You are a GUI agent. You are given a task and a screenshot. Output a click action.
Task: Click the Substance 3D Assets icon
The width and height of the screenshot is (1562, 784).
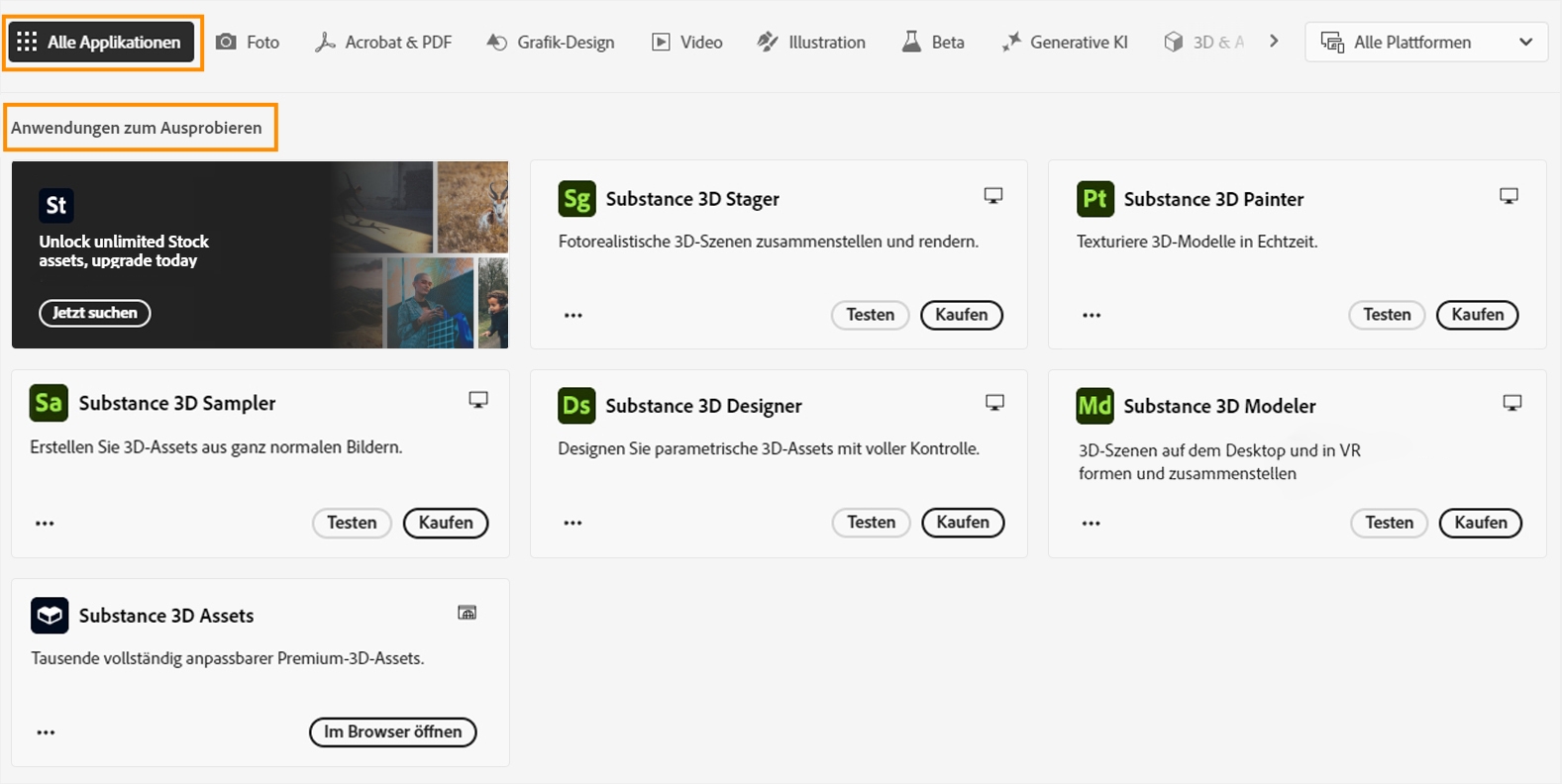50,616
